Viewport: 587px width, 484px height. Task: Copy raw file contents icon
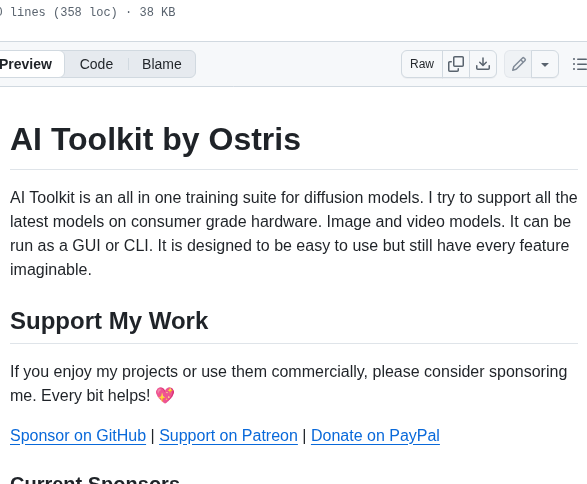coord(456,64)
